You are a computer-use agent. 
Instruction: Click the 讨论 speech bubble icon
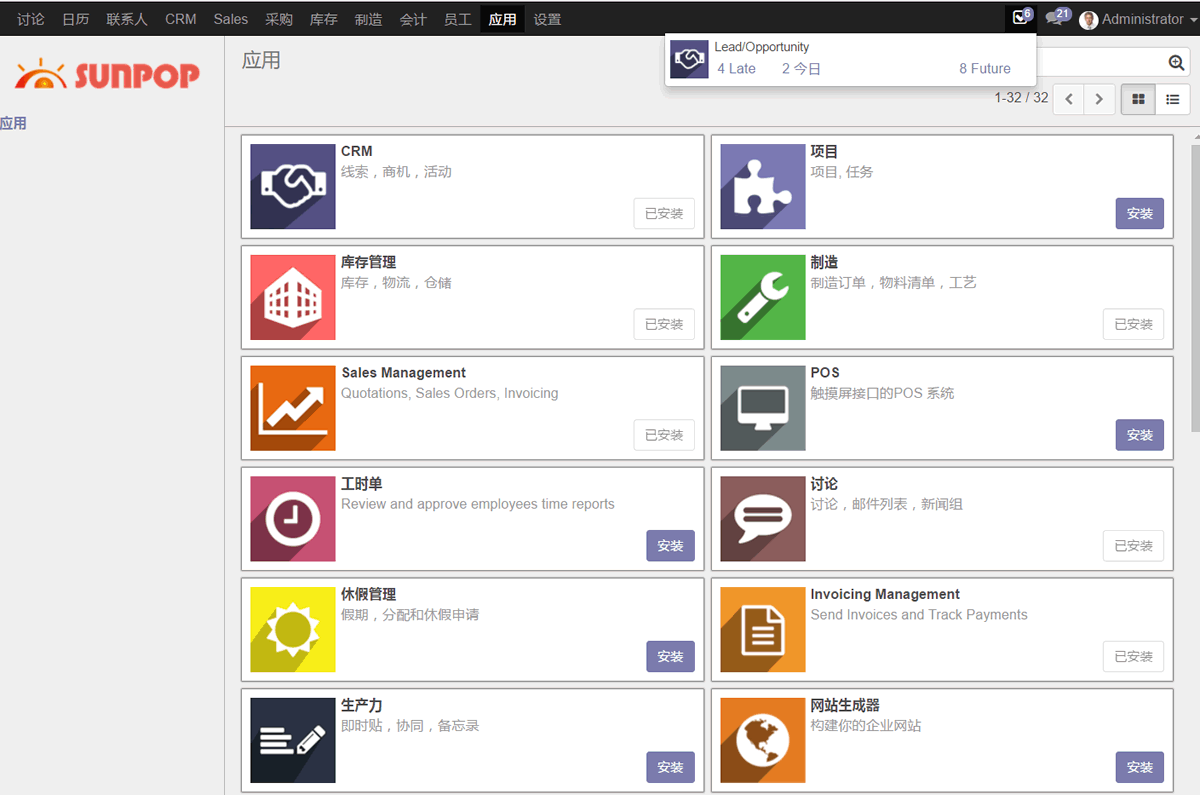pyautogui.click(x=763, y=519)
